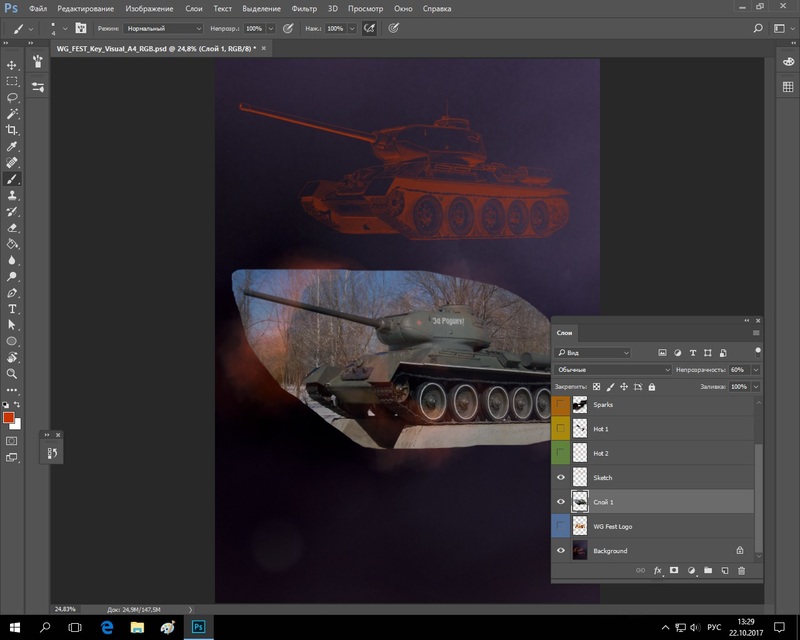The image size is (800, 640).
Task: Change the screen mode
Action: pyautogui.click(x=12, y=457)
